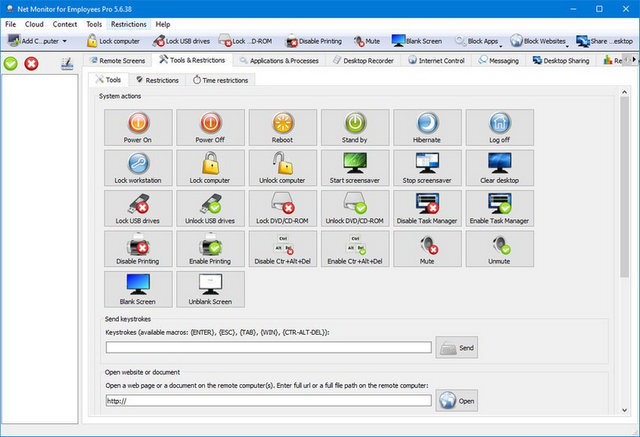
Task: Click Unlock DVD/CD-ROM action
Action: [x=355, y=208]
